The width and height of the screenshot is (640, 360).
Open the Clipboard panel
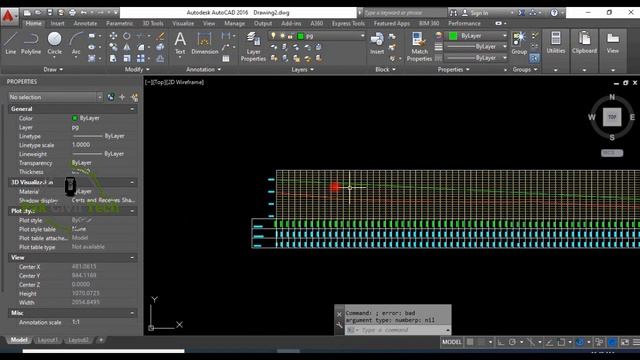coord(584,43)
